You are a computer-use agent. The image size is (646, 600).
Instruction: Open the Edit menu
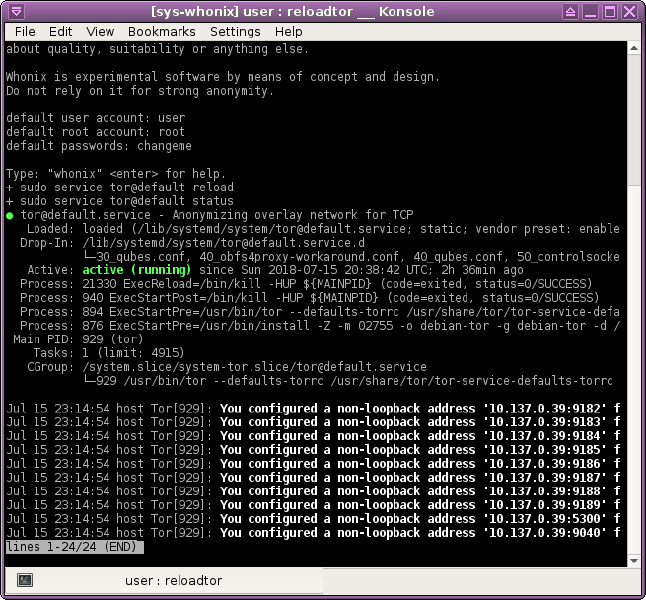(60, 32)
